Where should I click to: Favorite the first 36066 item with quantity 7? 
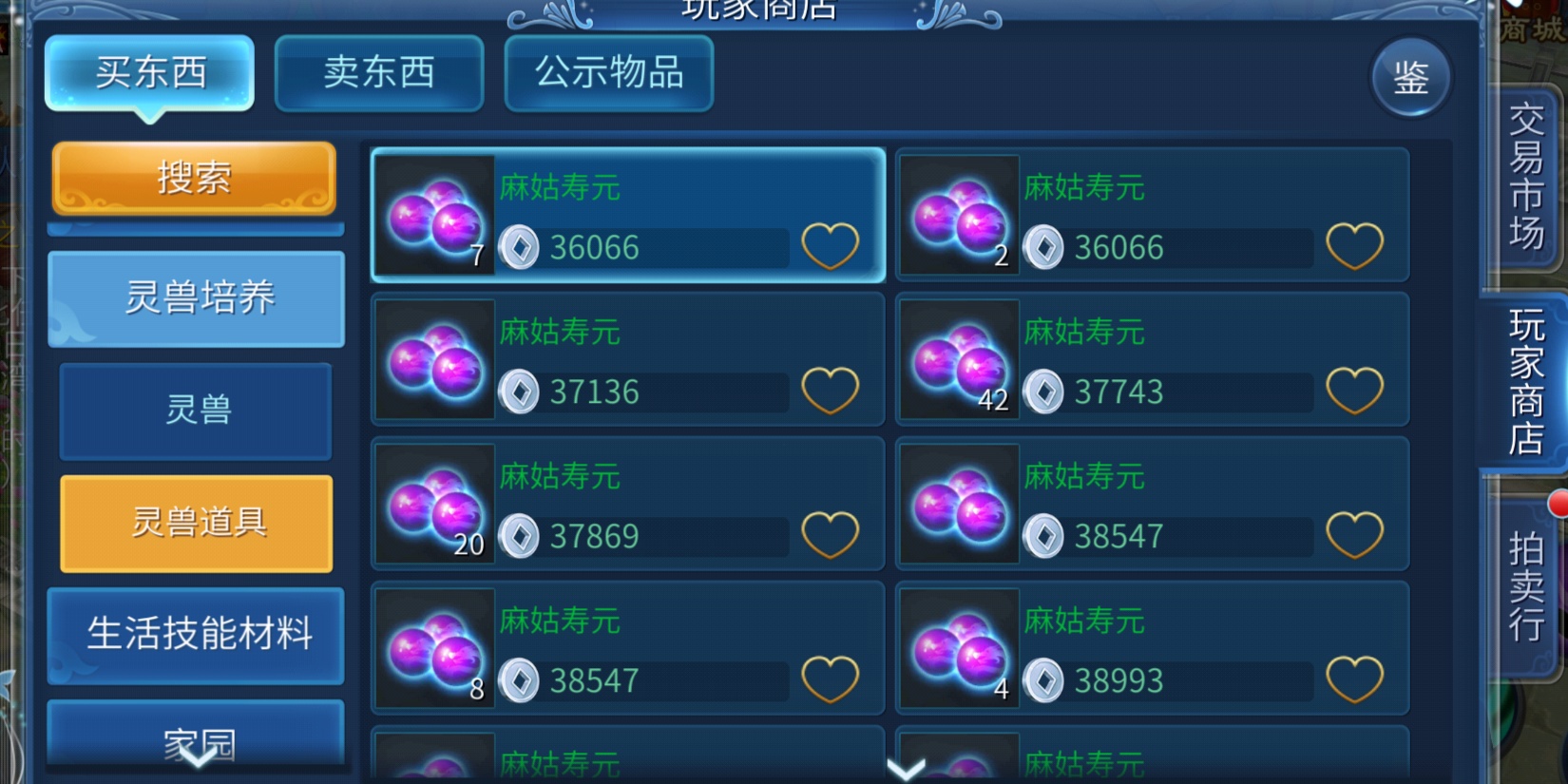click(x=831, y=246)
